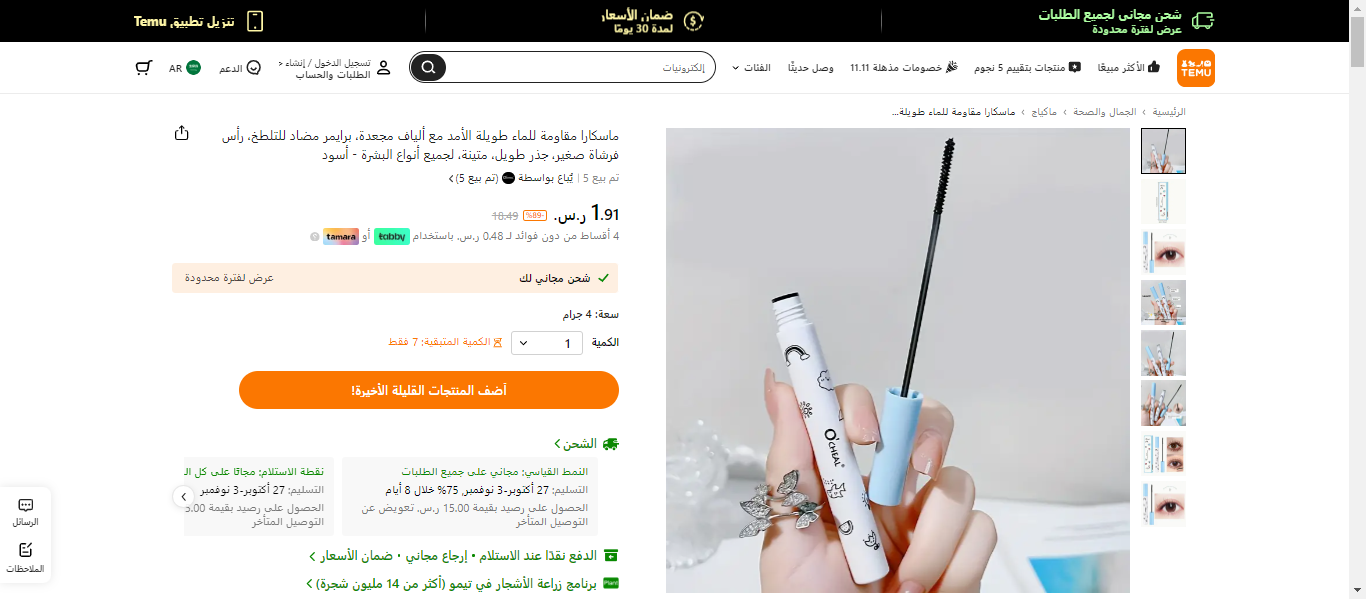Open the quantity dropdown
The image size is (1366, 599).
pyautogui.click(x=547, y=343)
